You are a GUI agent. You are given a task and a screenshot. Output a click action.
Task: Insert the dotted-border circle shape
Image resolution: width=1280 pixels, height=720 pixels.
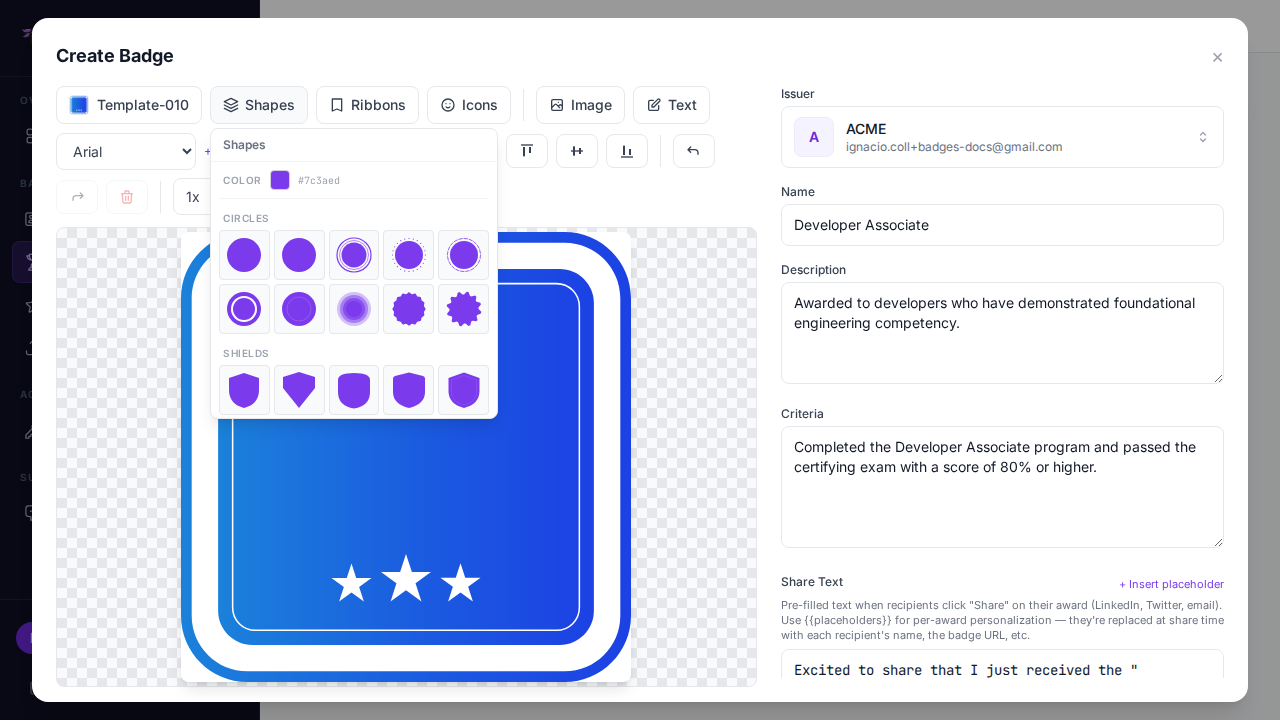(408, 255)
